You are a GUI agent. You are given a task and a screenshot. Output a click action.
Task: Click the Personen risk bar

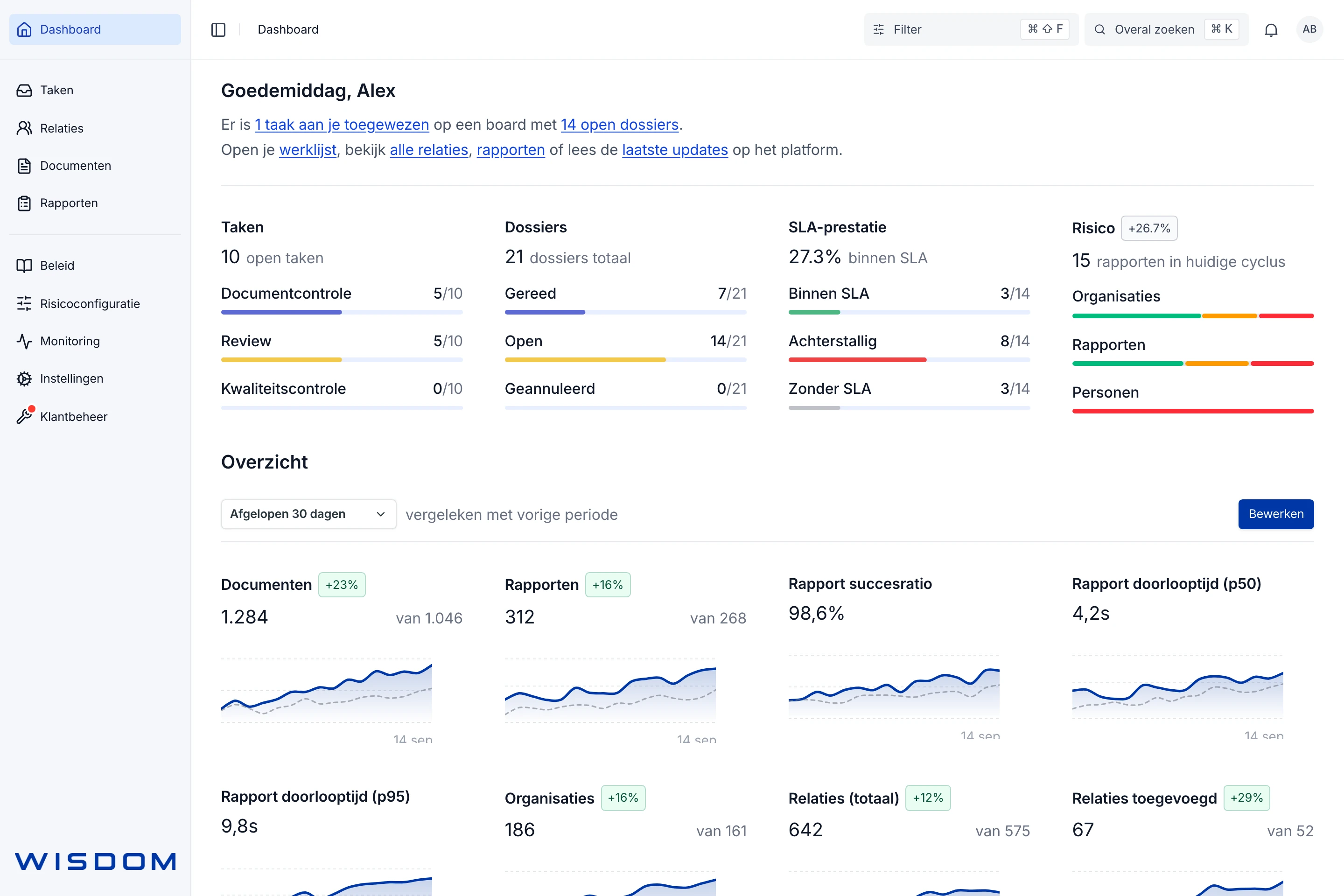click(1193, 411)
